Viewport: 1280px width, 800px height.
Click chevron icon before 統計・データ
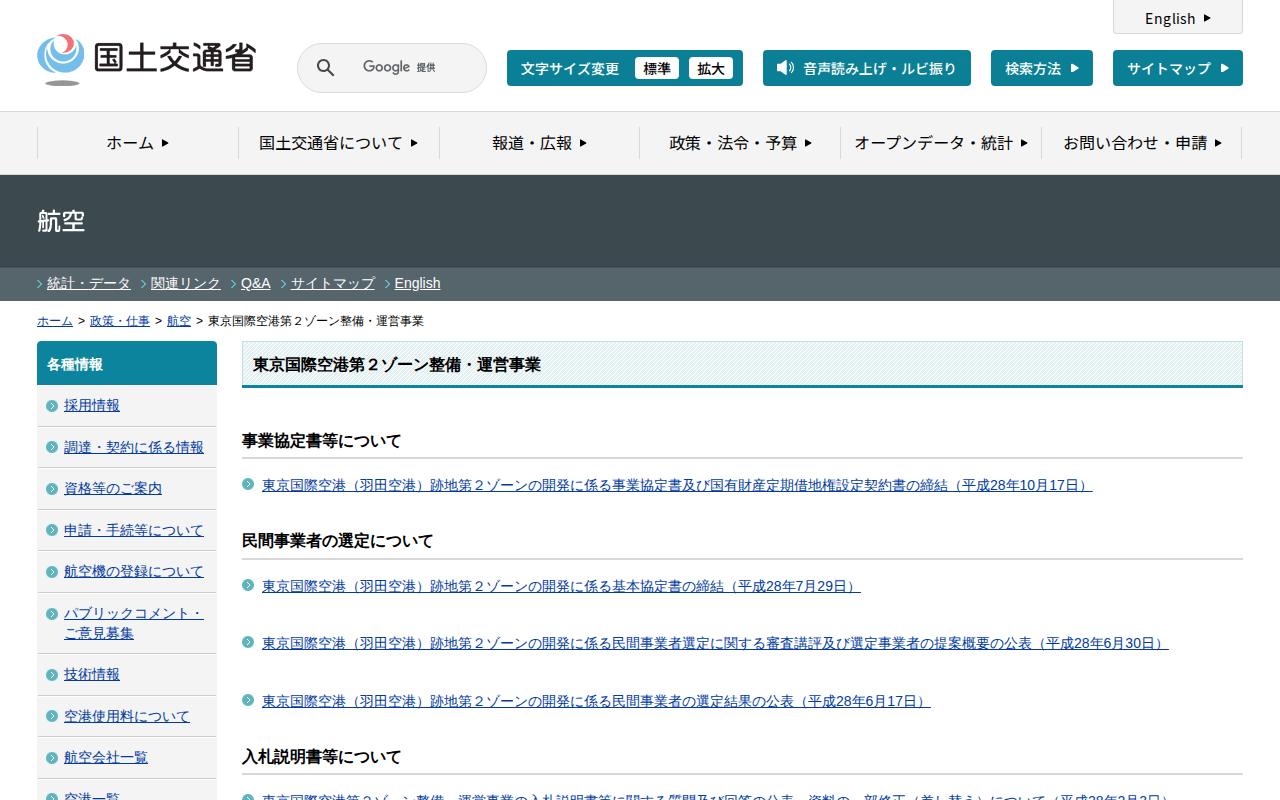click(40, 284)
